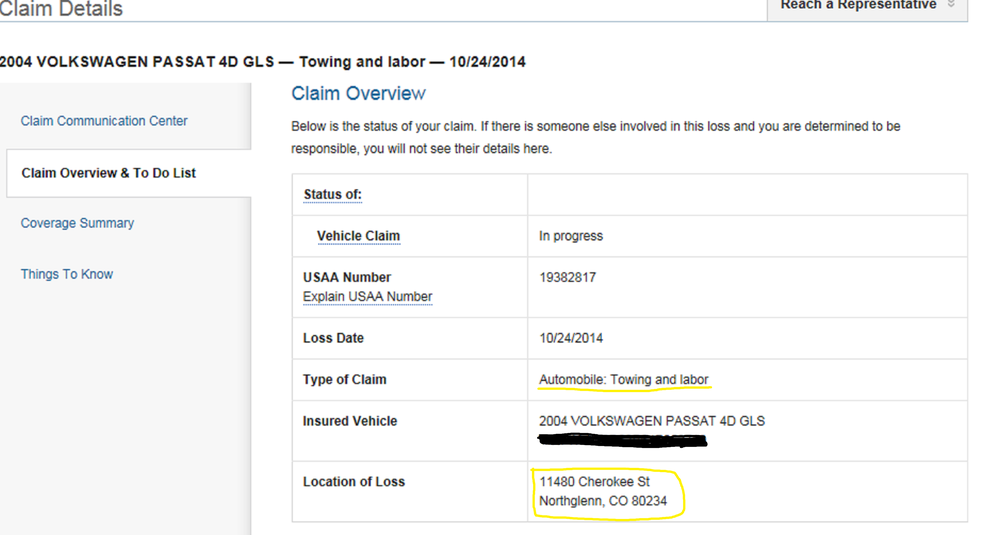Viewport: 1000px width, 535px height.
Task: Click the Claim Details page title
Action: click(61, 9)
